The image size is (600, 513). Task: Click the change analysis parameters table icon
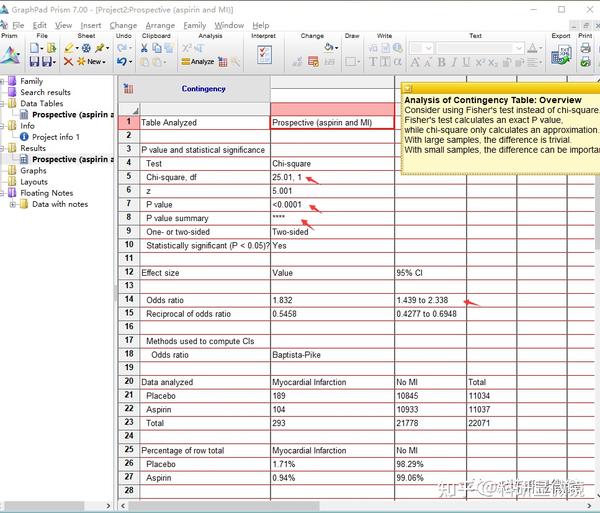point(223,61)
